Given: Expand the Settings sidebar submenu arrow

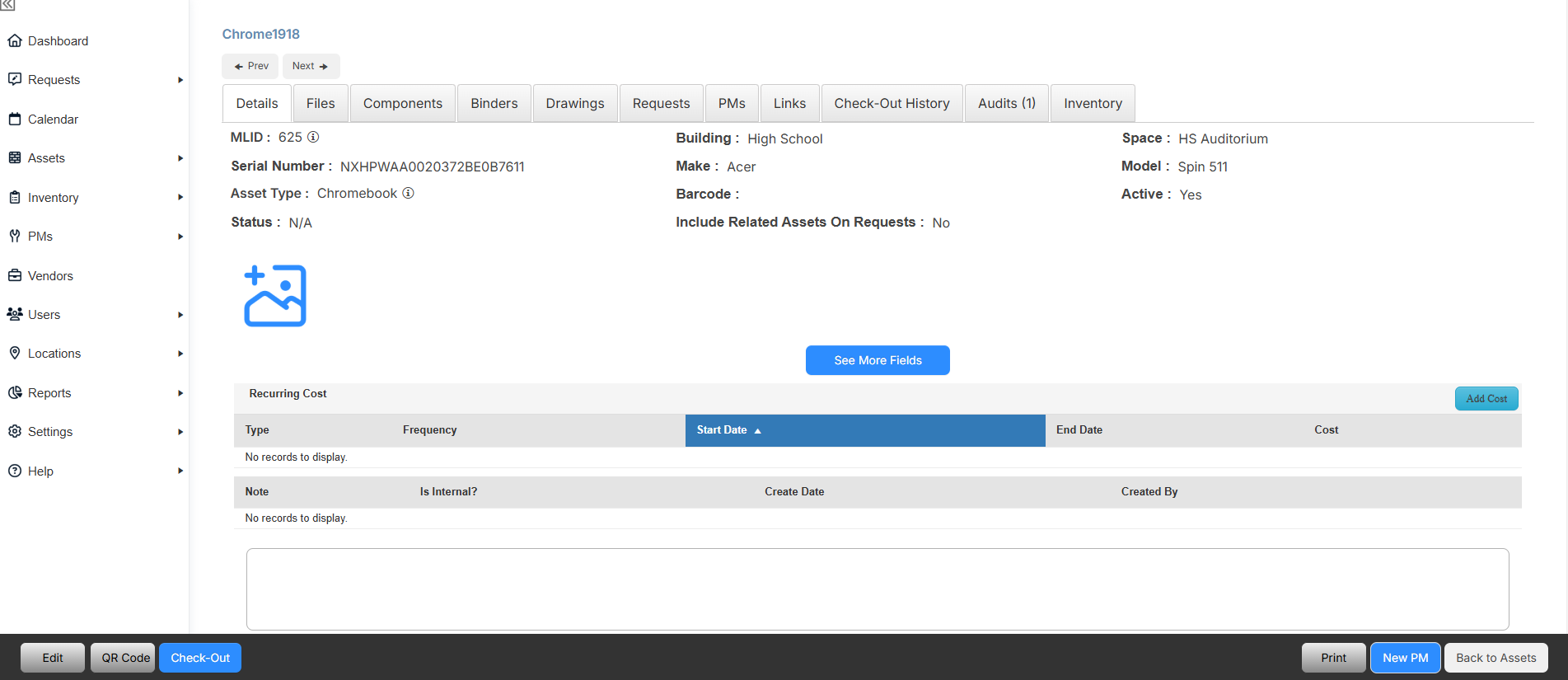Looking at the screenshot, I should click(x=180, y=432).
